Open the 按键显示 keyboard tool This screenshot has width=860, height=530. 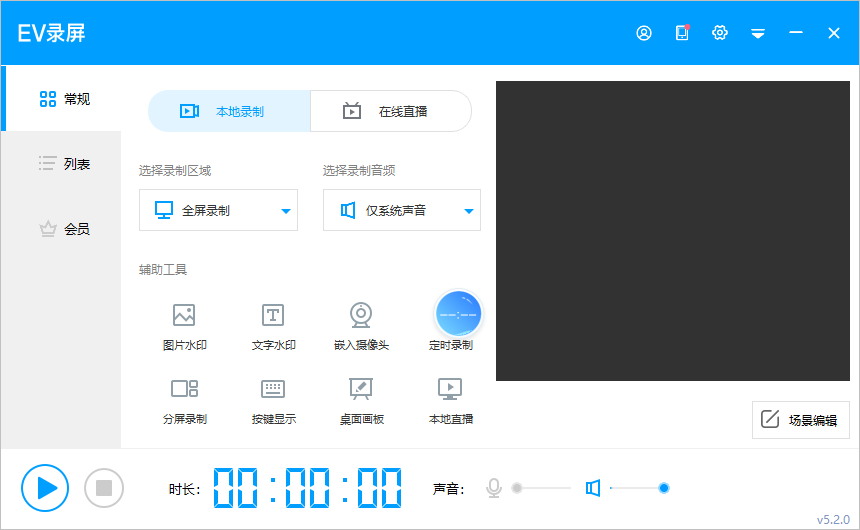coord(273,401)
